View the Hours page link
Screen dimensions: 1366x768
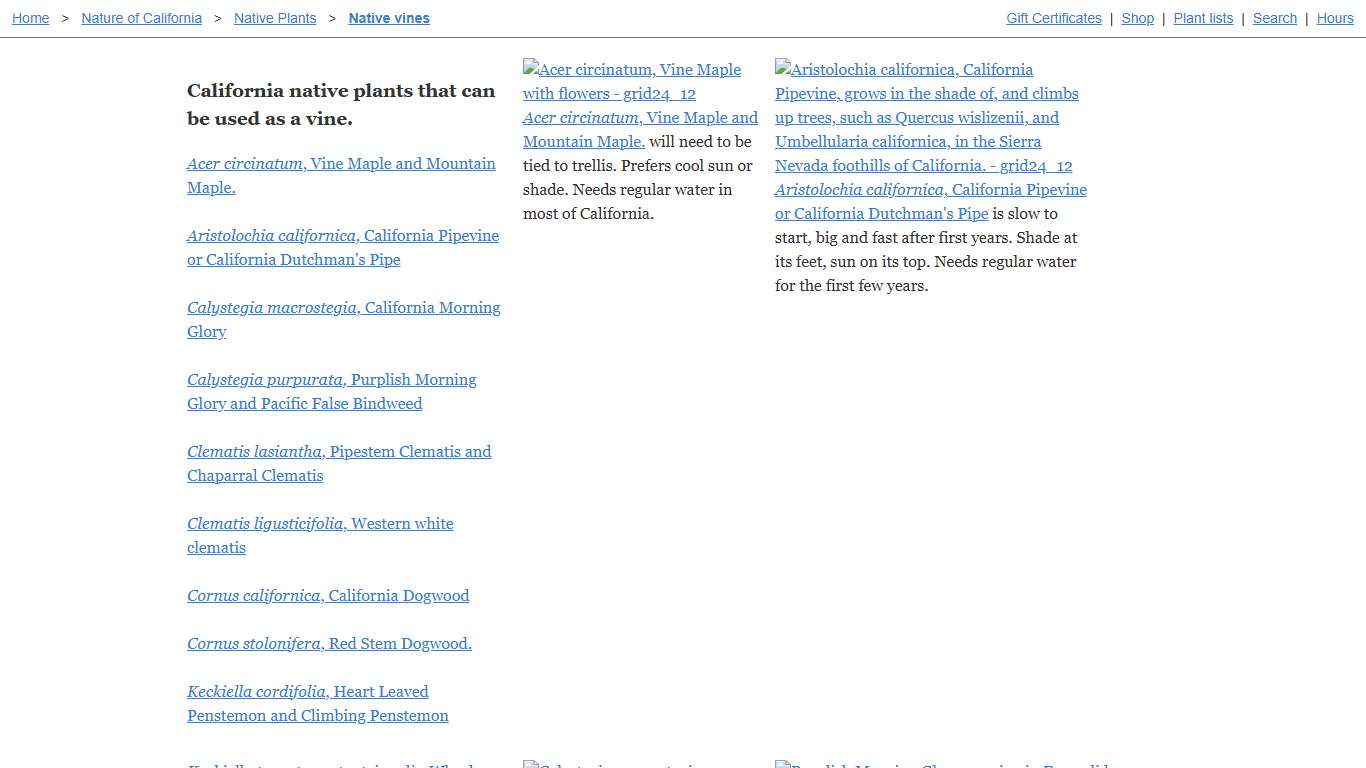(1334, 18)
